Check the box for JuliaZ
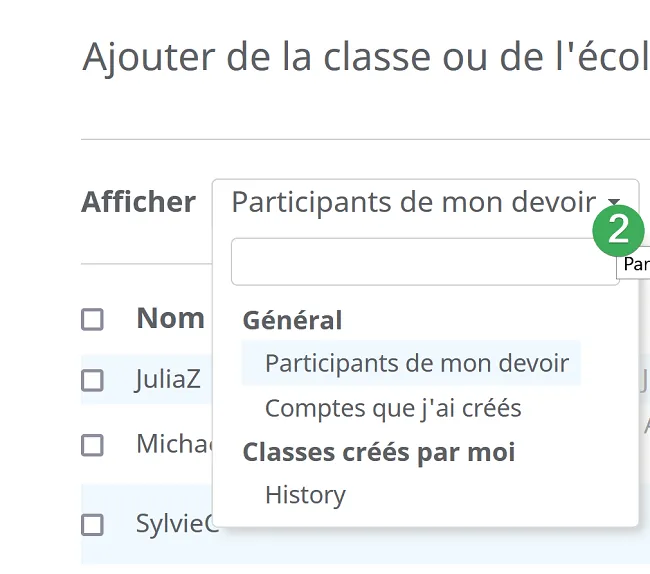 pyautogui.click(x=92, y=380)
